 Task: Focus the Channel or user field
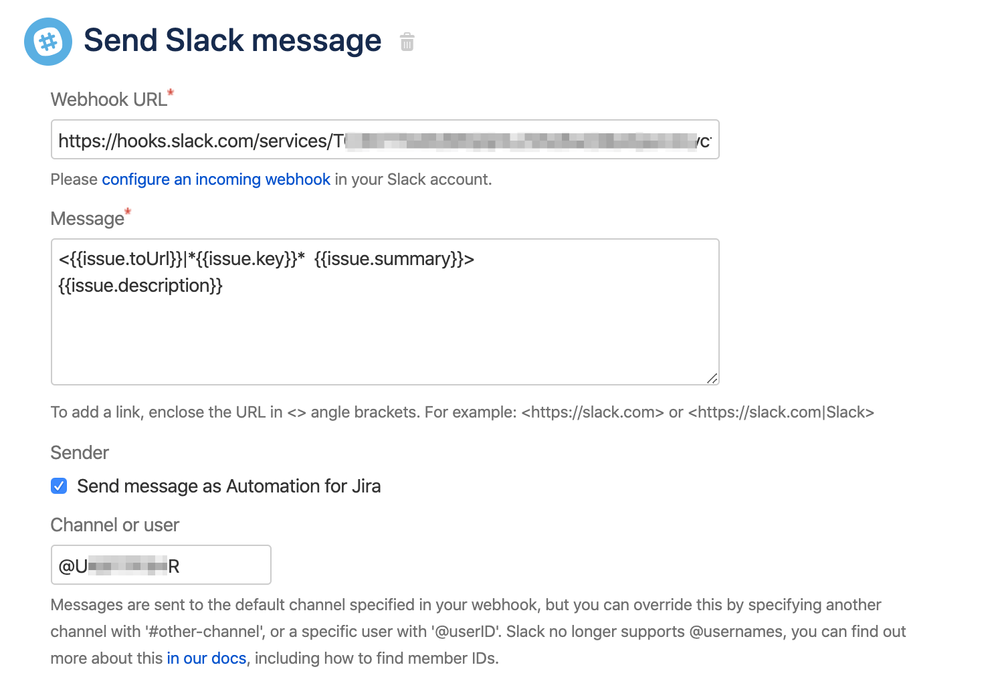coord(160,565)
